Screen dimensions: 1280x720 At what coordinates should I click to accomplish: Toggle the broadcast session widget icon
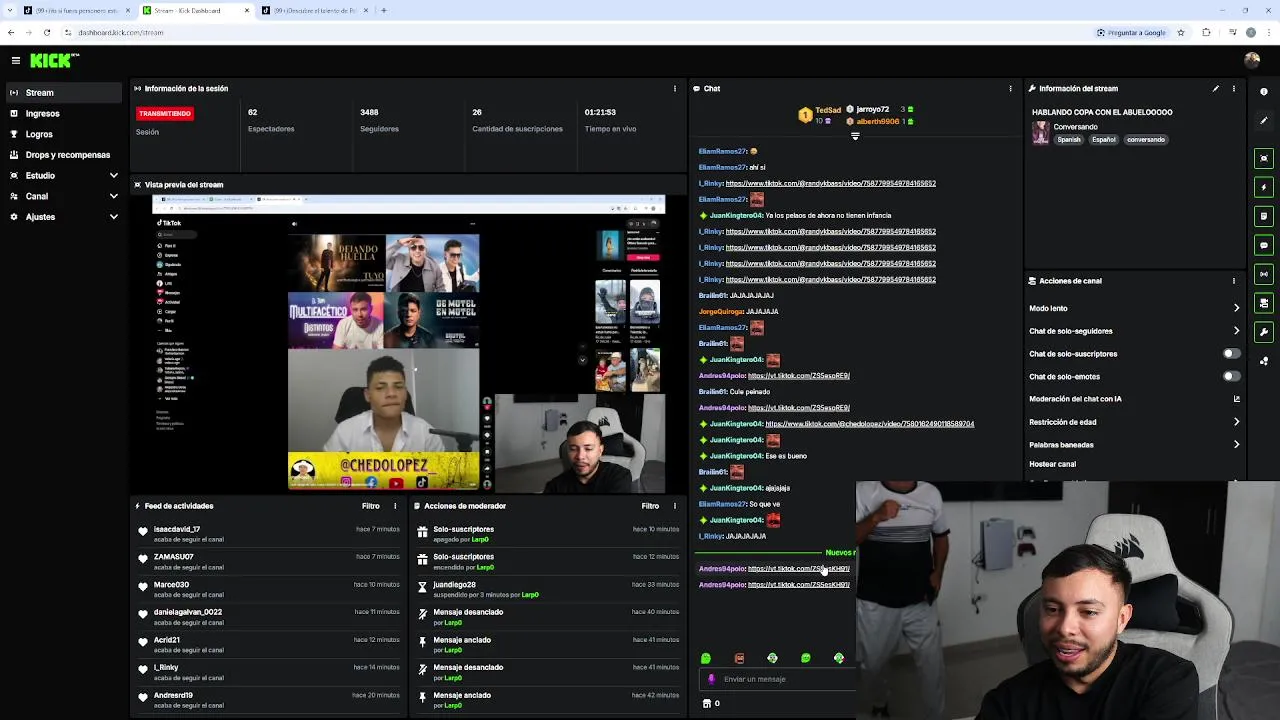(1264, 274)
